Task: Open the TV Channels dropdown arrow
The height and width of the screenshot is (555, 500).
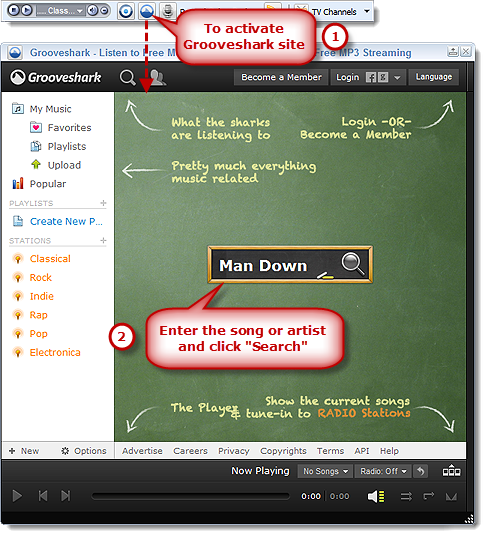Action: (367, 11)
